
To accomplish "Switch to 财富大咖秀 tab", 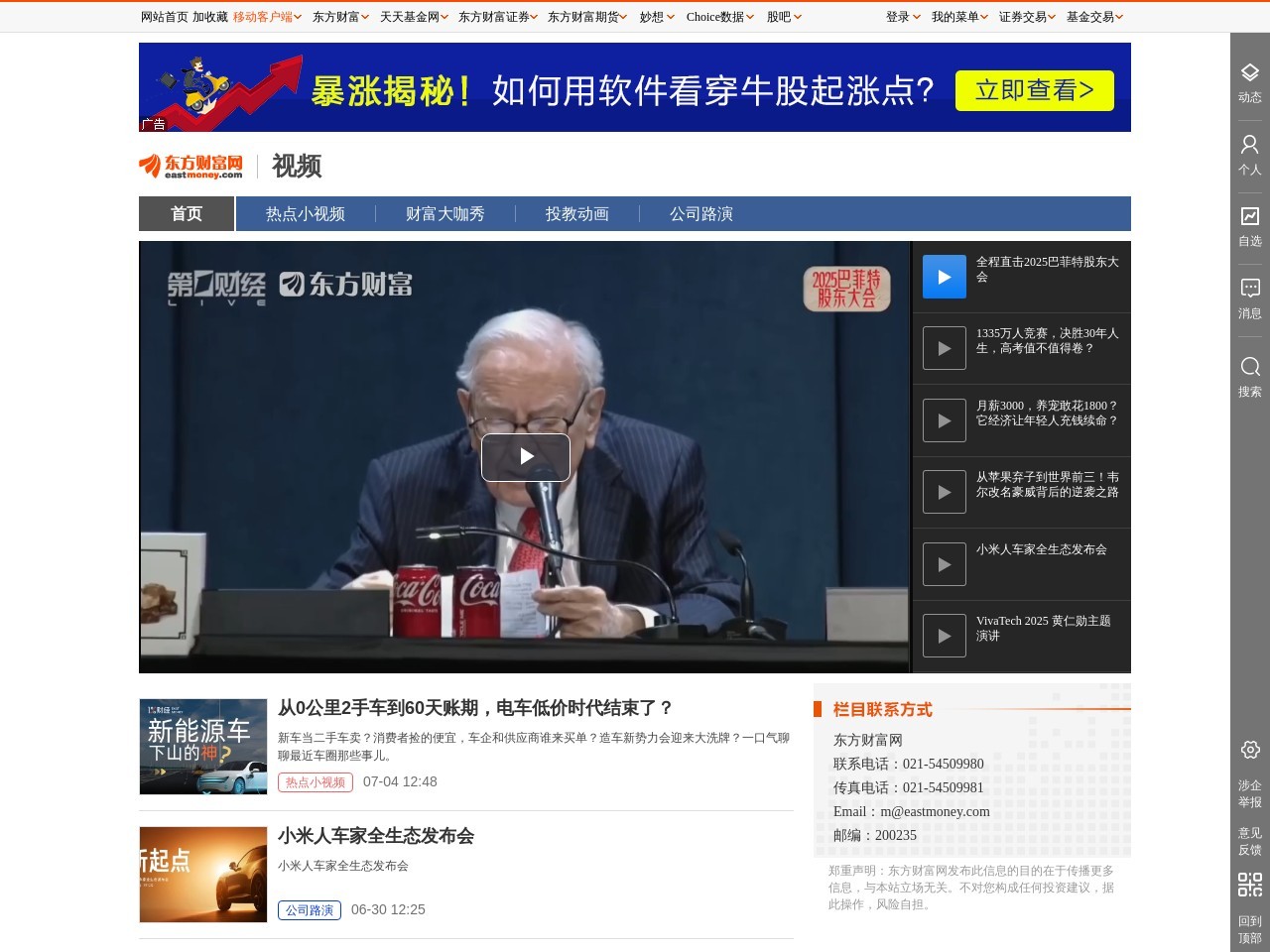I will coord(445,213).
